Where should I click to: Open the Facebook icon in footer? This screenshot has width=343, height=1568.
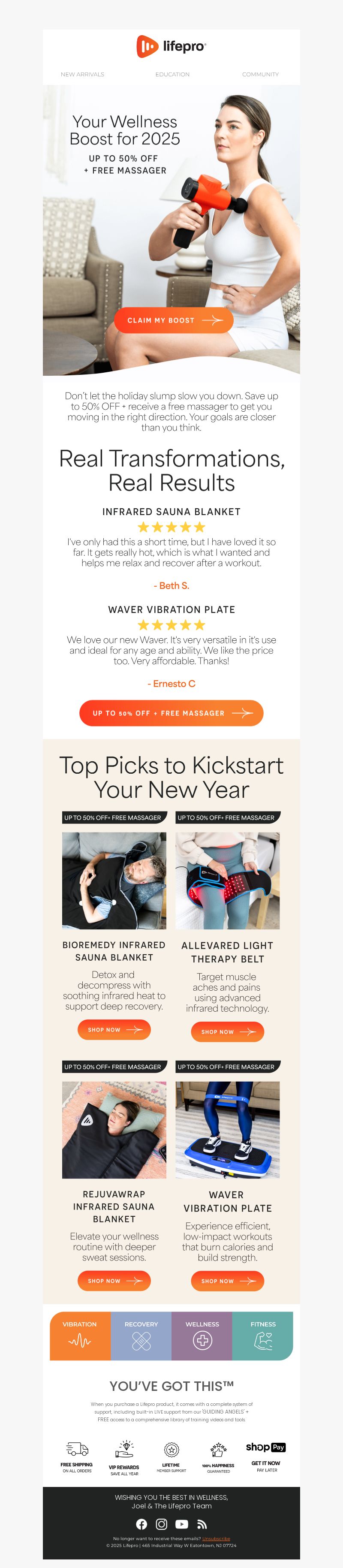click(141, 1523)
